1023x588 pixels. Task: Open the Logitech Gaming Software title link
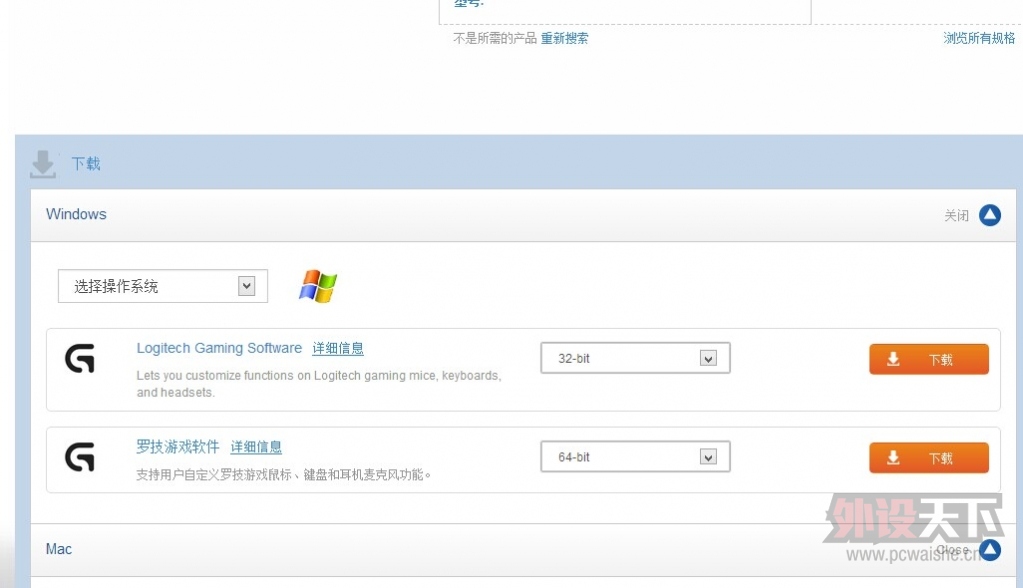click(219, 348)
